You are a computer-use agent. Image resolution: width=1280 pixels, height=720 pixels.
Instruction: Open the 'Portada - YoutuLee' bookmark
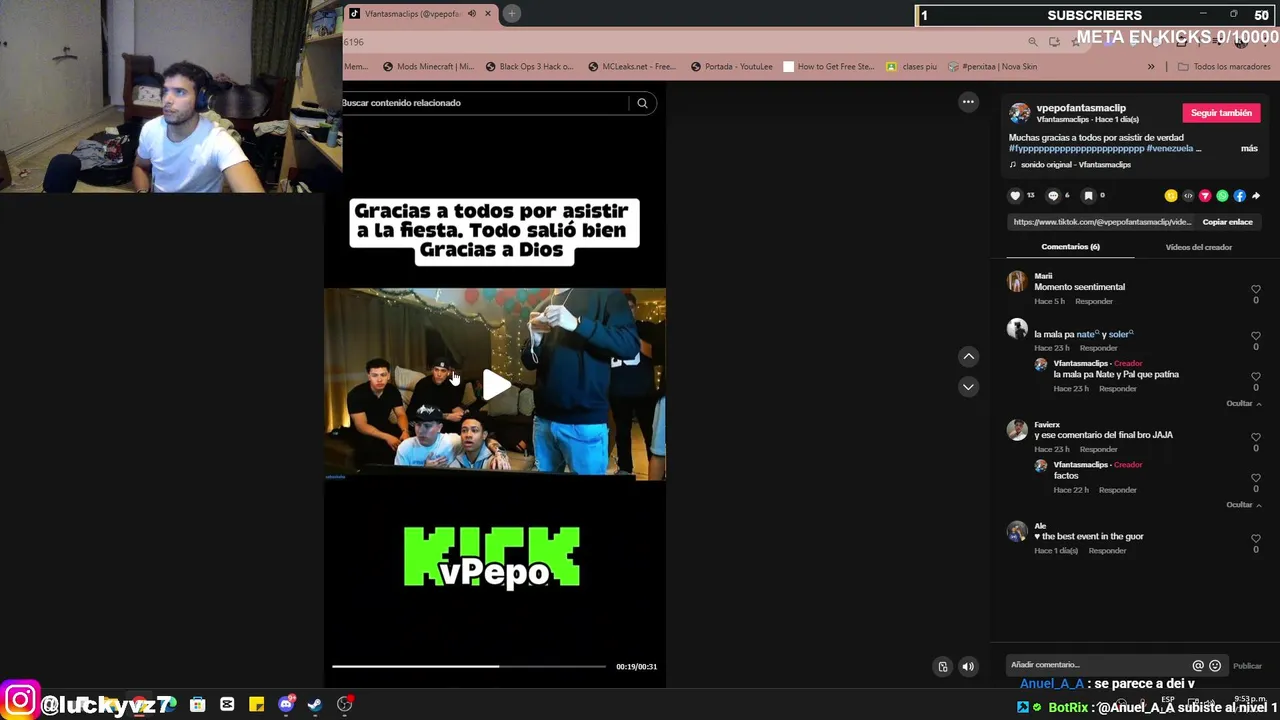click(731, 67)
